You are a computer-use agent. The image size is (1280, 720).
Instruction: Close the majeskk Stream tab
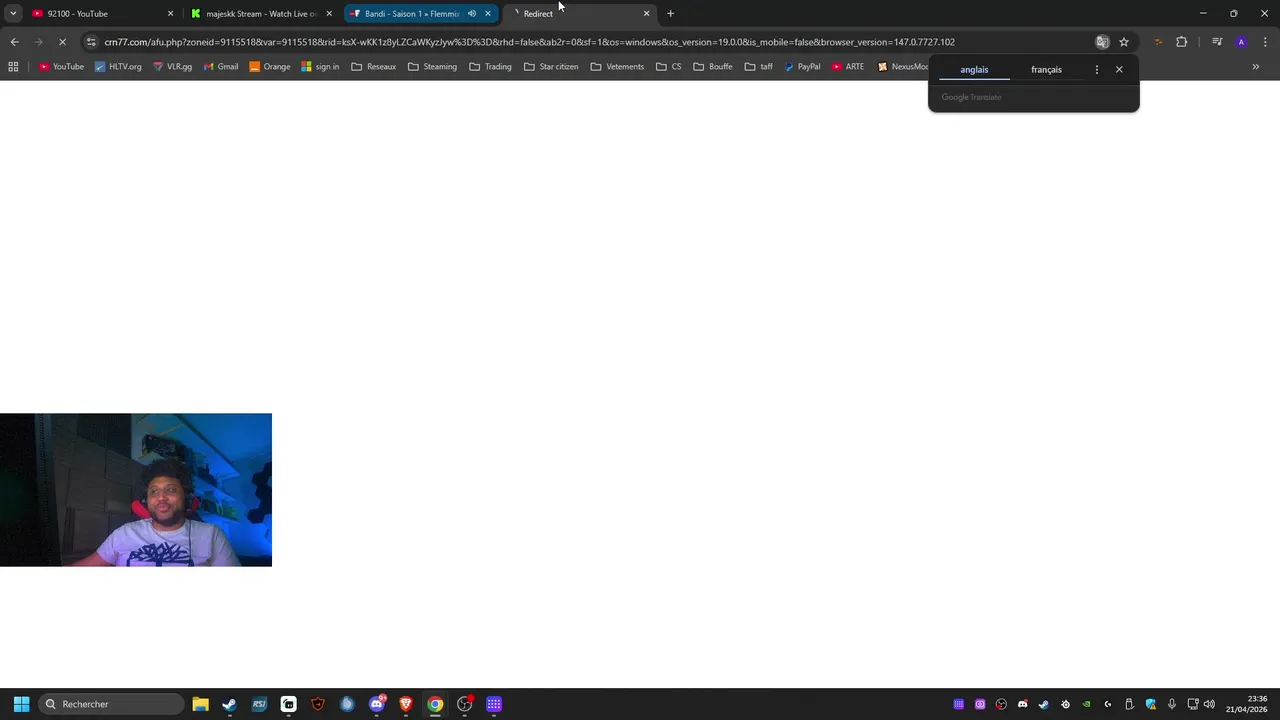click(x=329, y=14)
